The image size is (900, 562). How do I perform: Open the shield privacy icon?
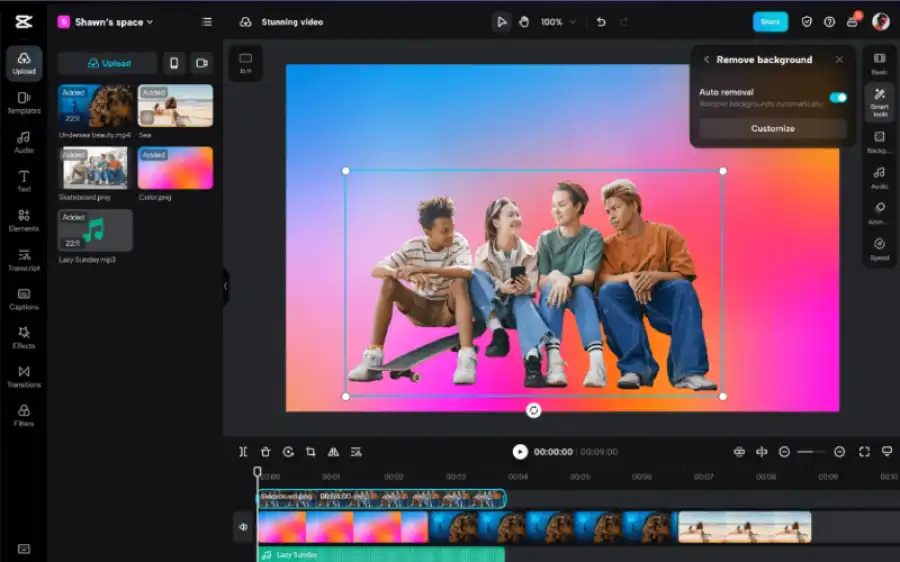806,22
